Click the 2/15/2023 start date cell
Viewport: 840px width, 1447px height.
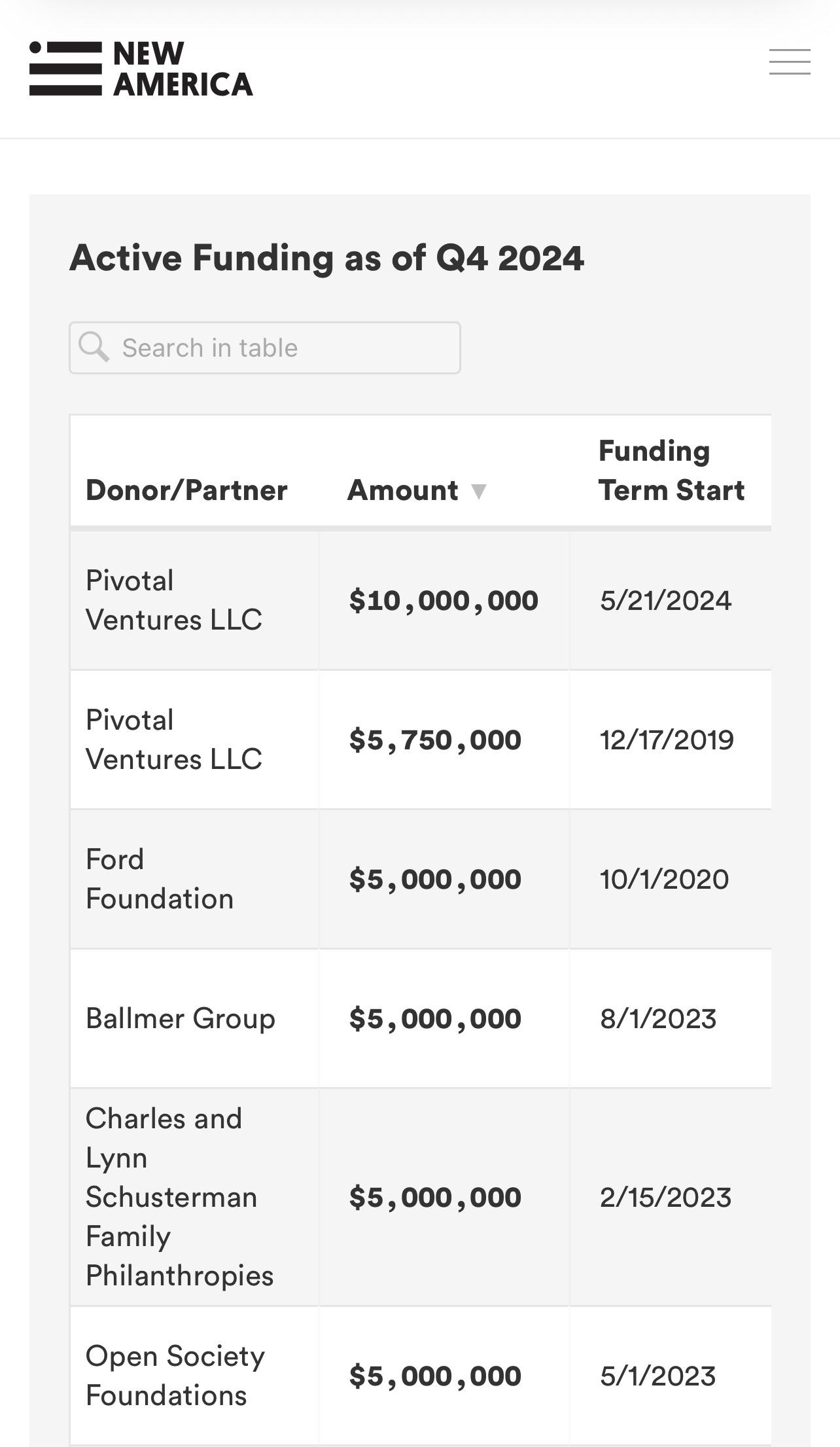pyautogui.click(x=665, y=1197)
